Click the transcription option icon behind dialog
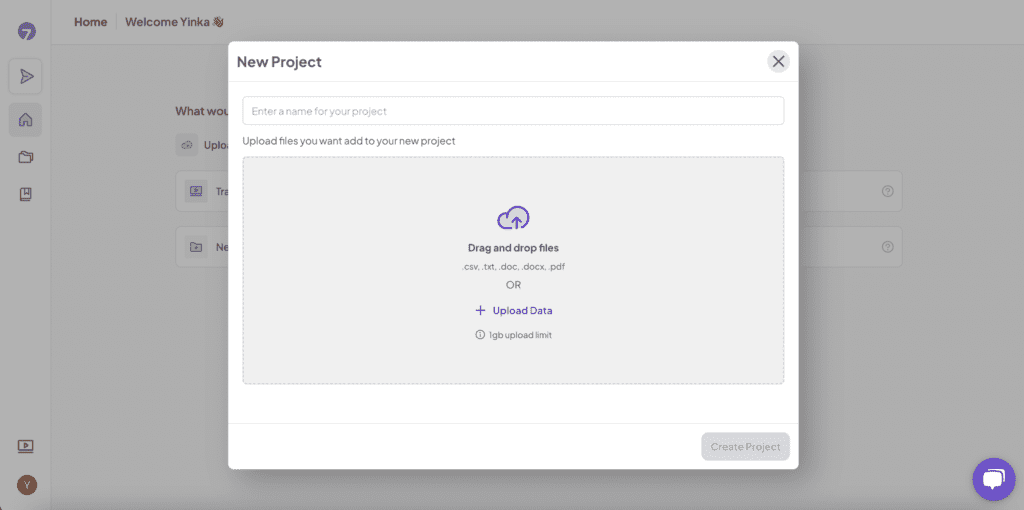1024x510 pixels. click(x=196, y=191)
